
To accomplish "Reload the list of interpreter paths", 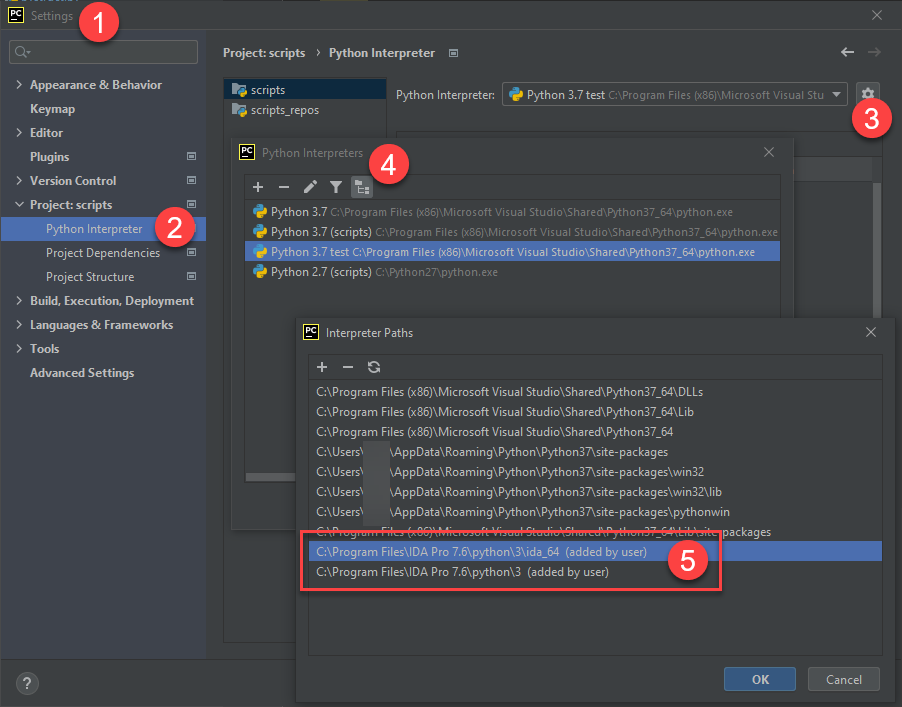I will (x=374, y=367).
